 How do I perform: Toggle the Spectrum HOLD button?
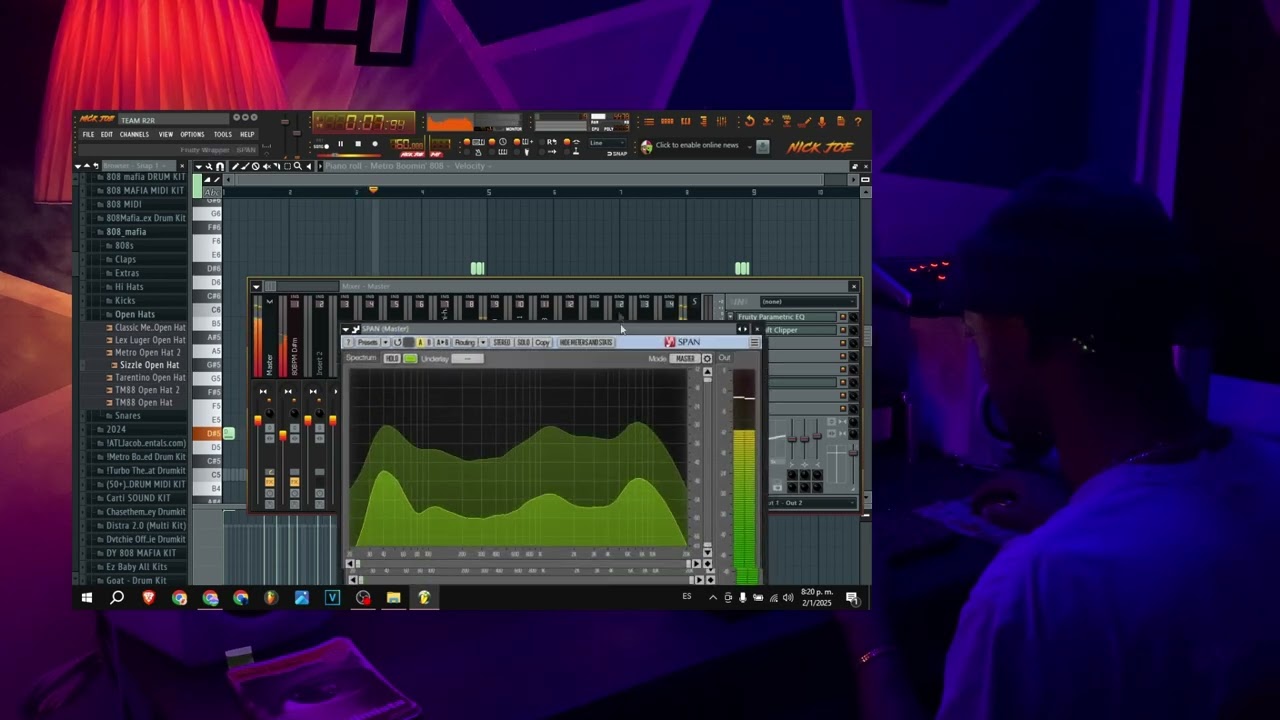[x=392, y=358]
